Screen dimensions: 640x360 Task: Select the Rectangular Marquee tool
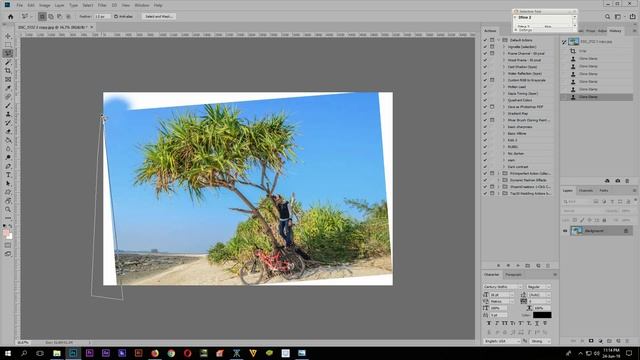click(8, 44)
